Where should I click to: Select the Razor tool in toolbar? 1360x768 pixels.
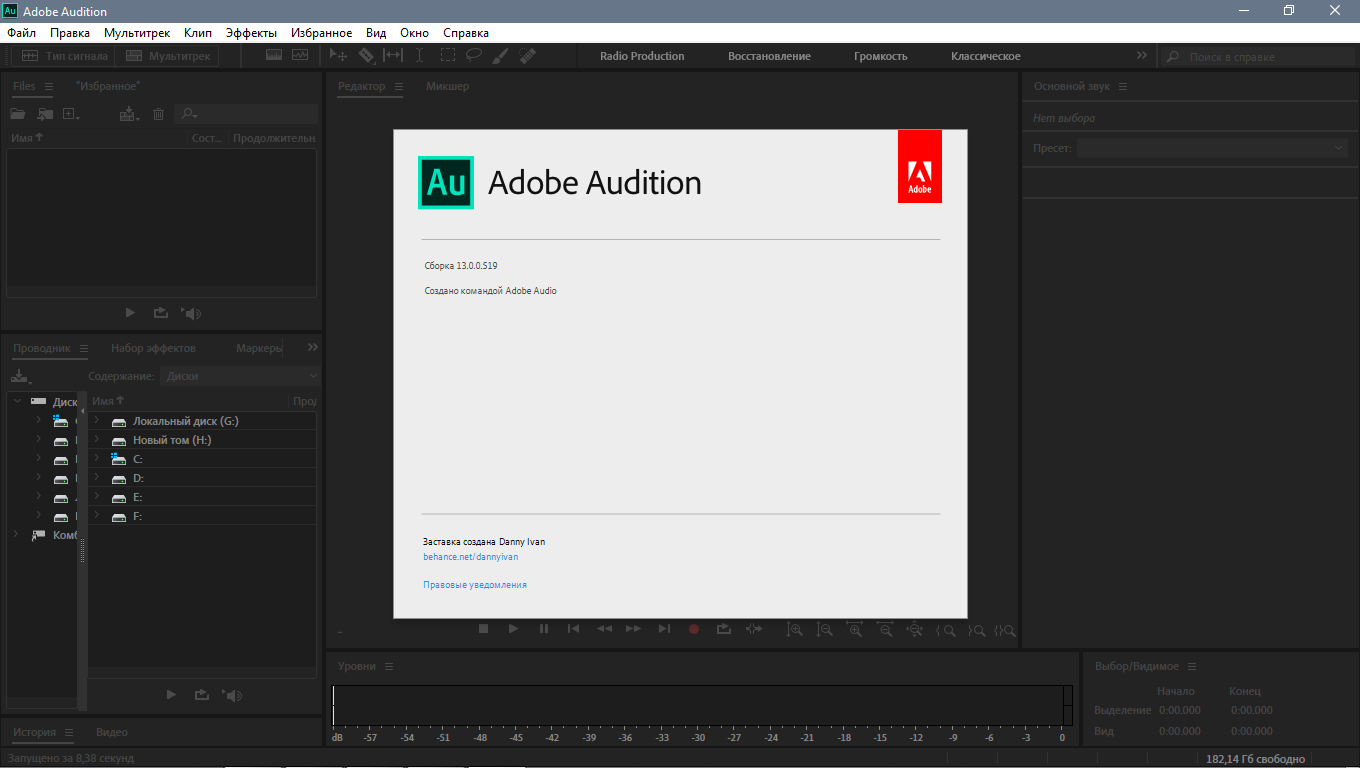[x=366, y=56]
